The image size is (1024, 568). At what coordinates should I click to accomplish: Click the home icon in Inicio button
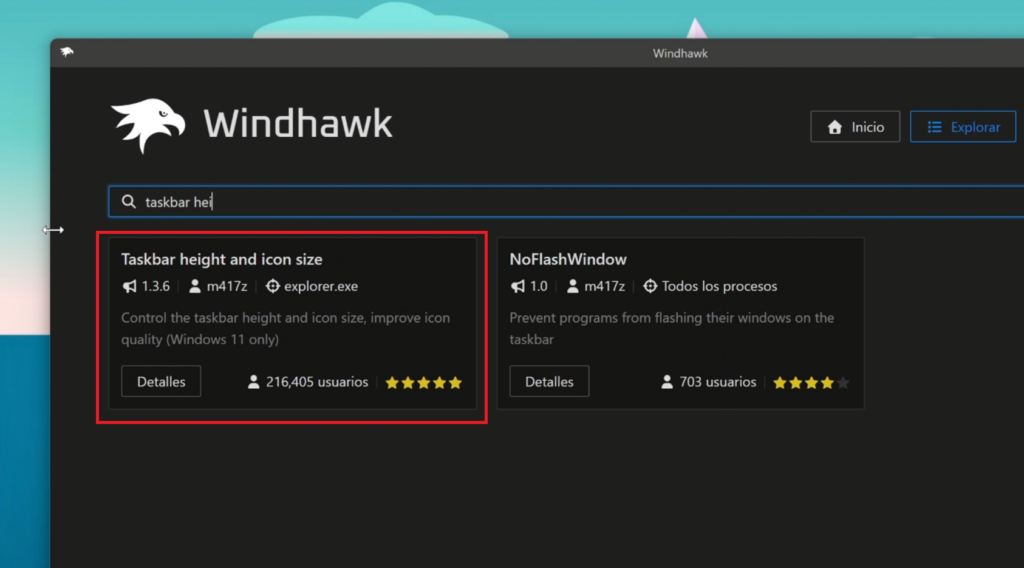tap(835, 127)
